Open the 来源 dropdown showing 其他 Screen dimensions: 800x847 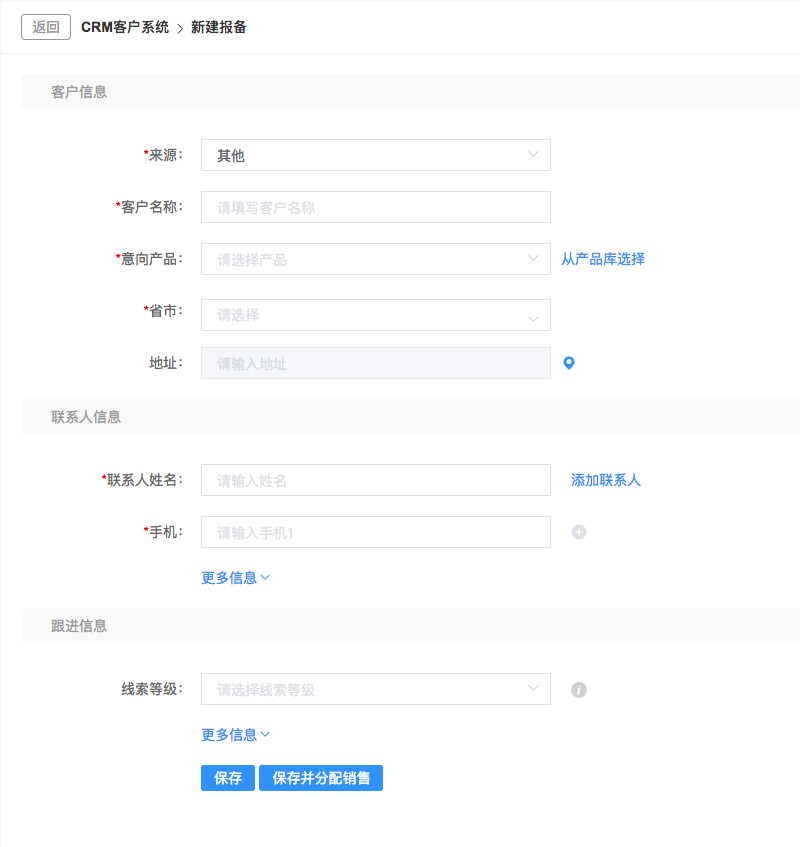click(375, 155)
